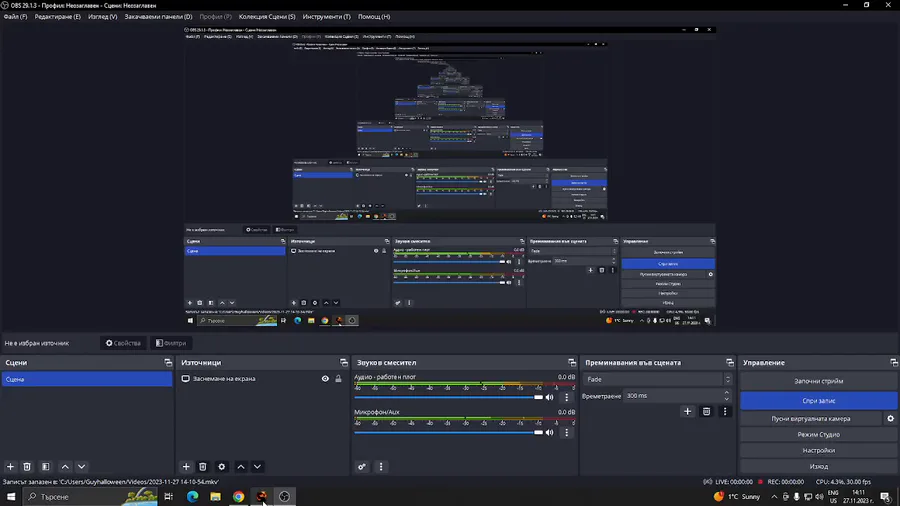
Task: Stop recording with Спри запис
Action: (818, 400)
